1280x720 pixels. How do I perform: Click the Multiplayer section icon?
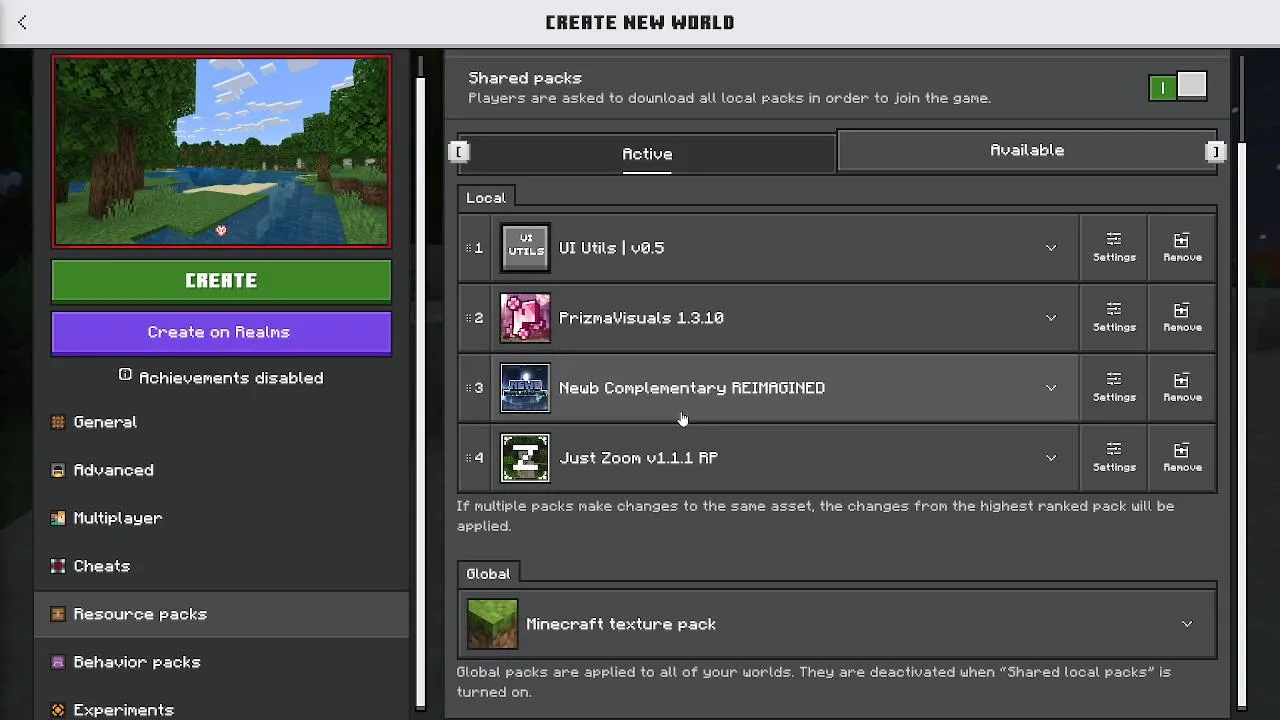pos(58,518)
